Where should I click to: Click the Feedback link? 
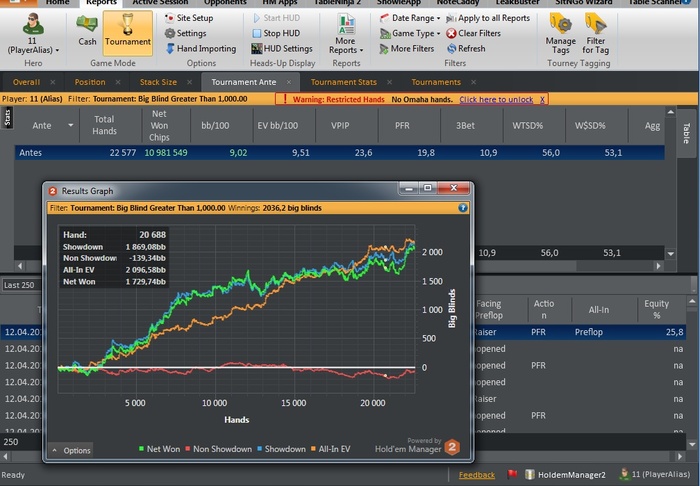tap(477, 475)
